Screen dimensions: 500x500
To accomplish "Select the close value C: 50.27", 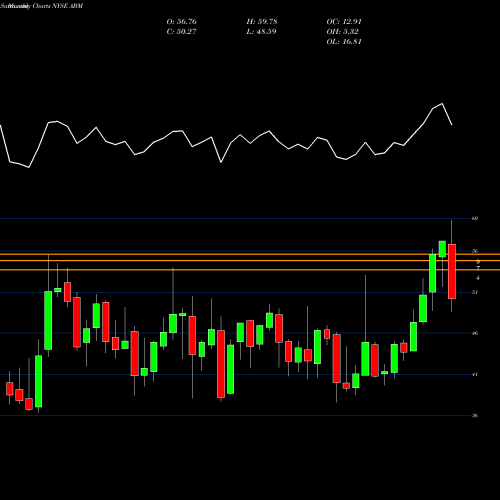I will tap(182, 32).
